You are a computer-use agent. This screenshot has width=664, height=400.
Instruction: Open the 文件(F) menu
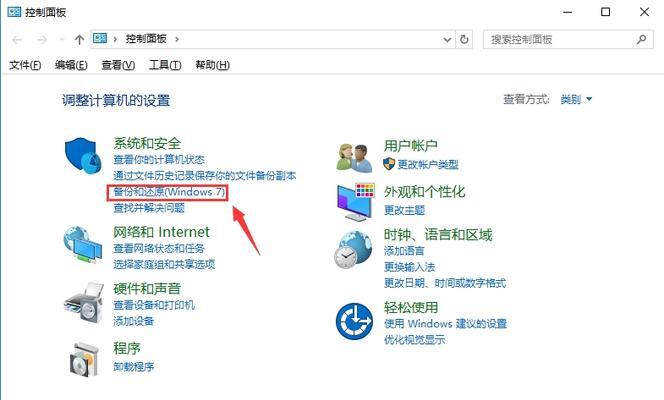click(x=25, y=65)
